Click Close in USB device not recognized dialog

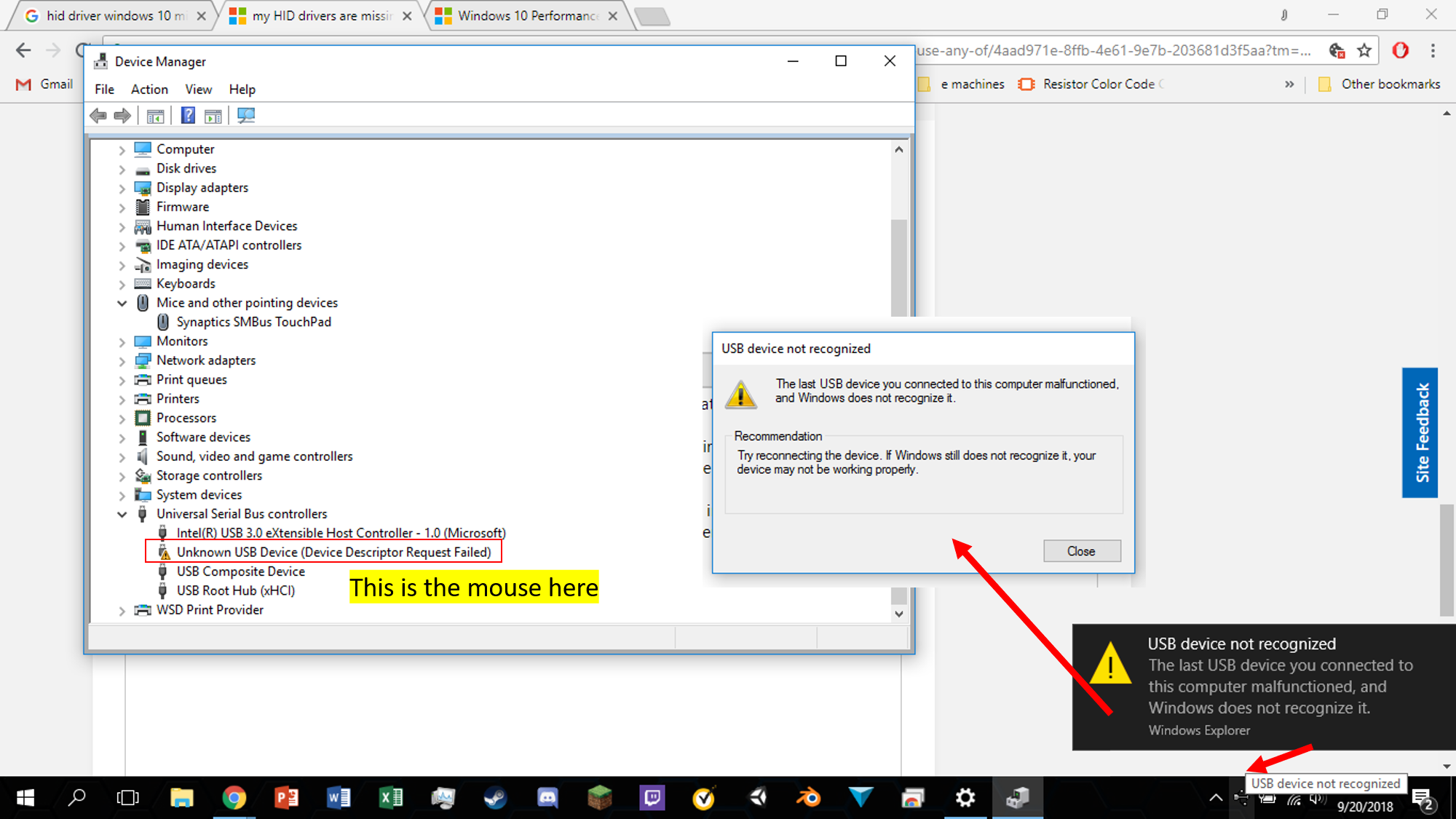click(x=1082, y=551)
